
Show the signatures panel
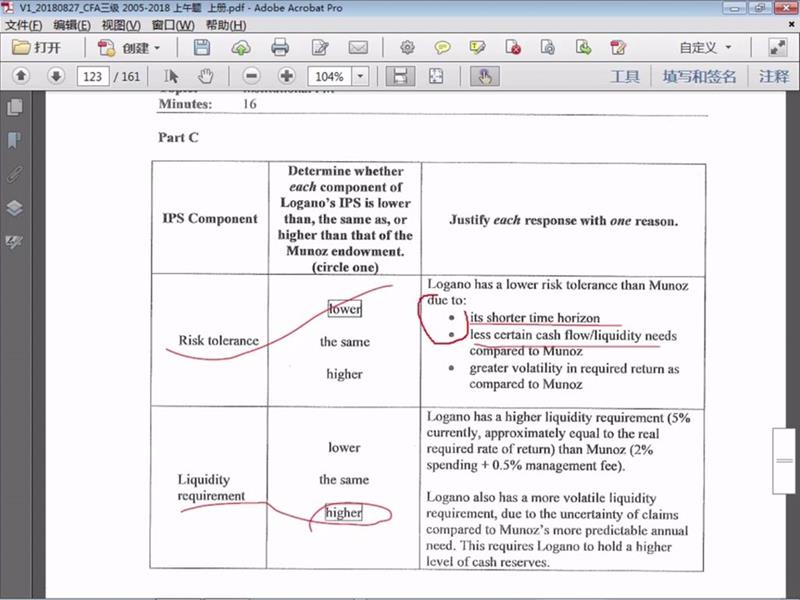(15, 241)
